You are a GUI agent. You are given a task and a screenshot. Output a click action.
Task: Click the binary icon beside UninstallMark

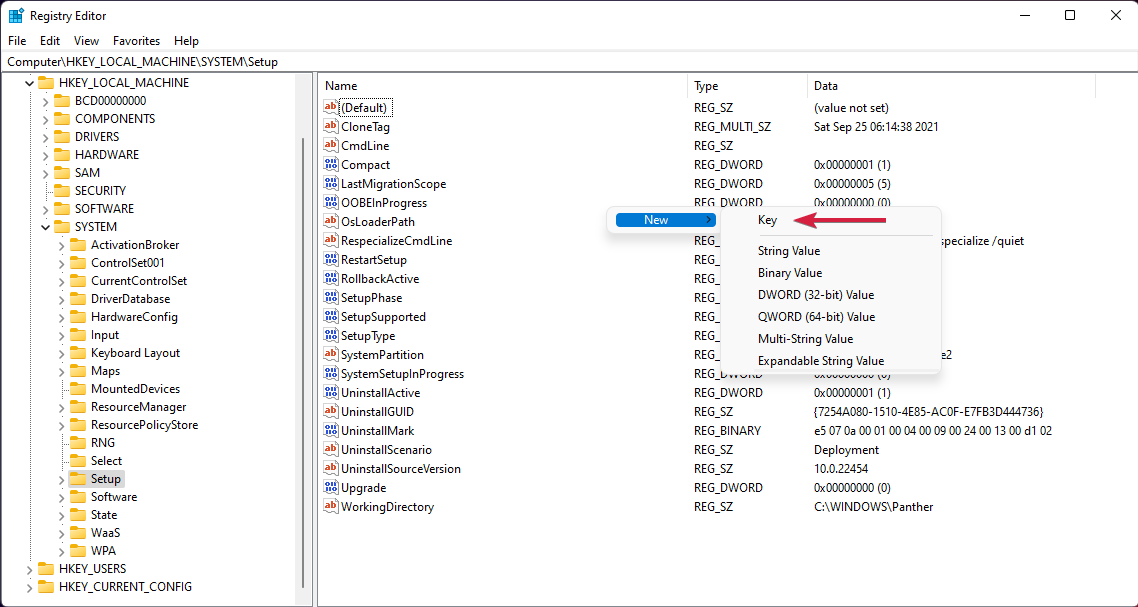[x=331, y=430]
